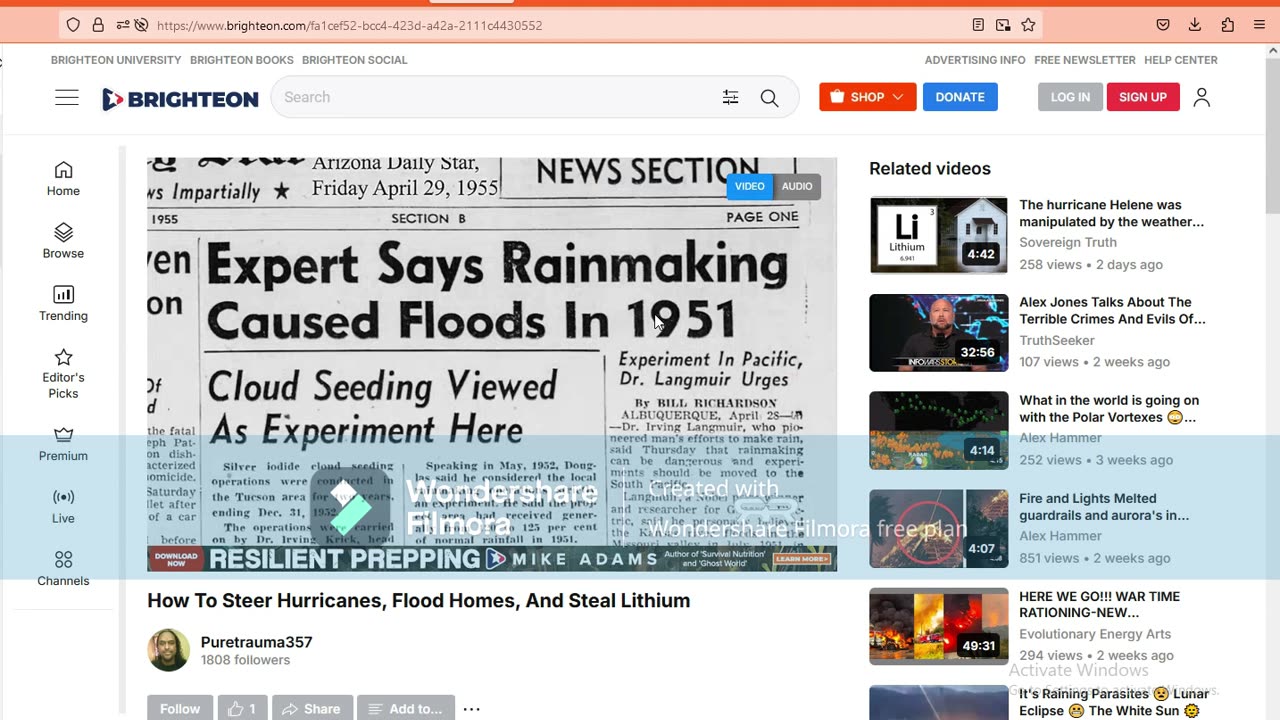Open Help Center link

coord(1181,60)
